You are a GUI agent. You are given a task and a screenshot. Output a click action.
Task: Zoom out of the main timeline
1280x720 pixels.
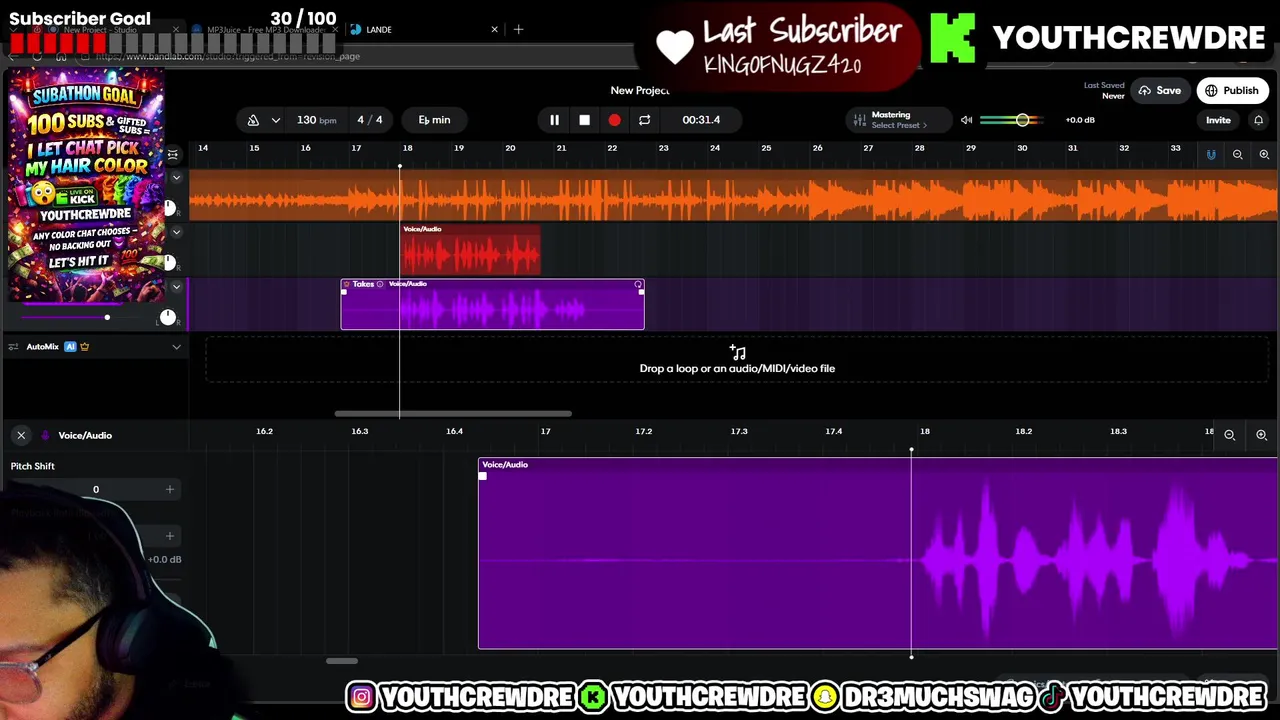pyautogui.click(x=1237, y=155)
